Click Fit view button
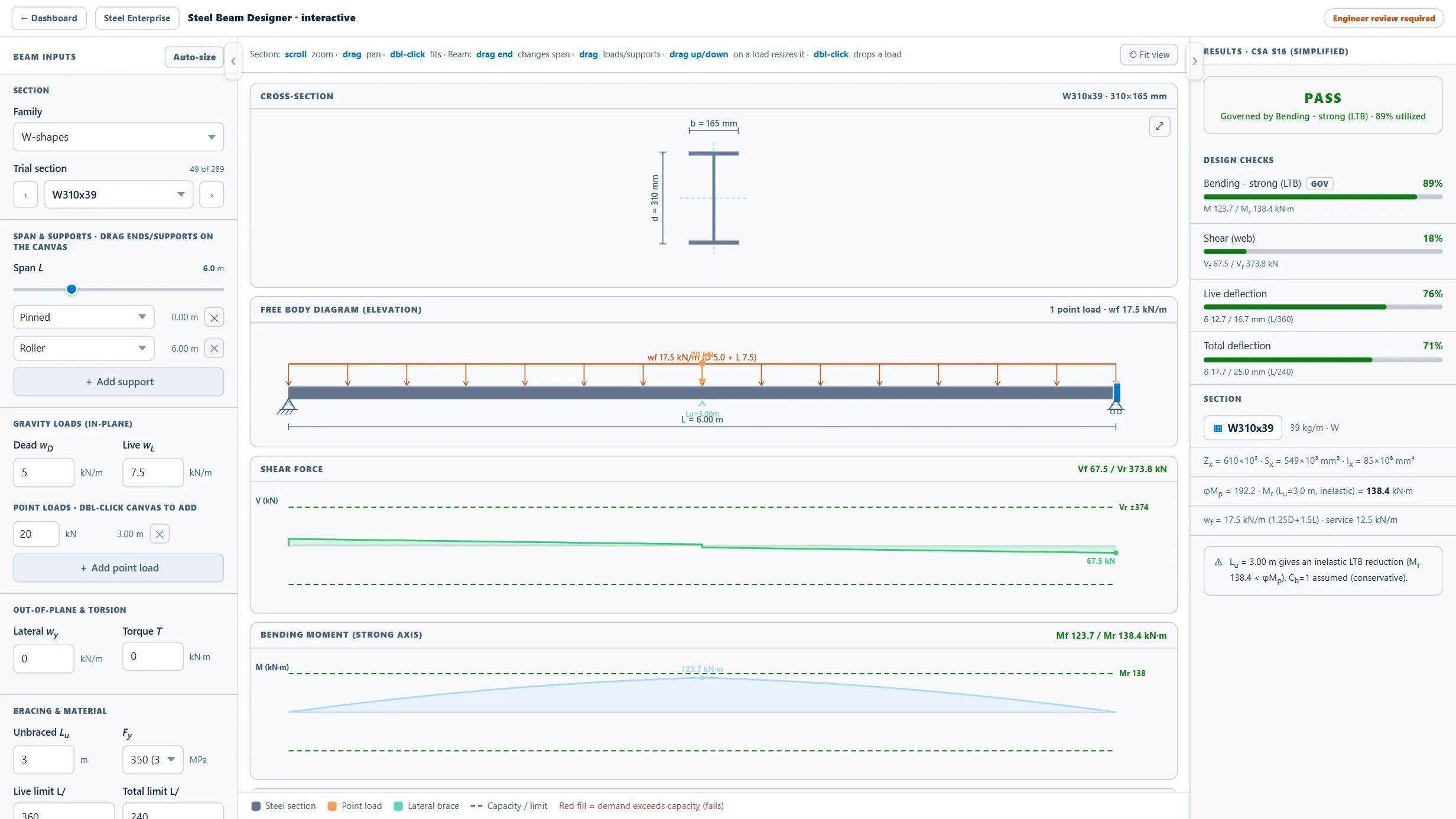Screen dimensions: 1456x819 click(1149, 55)
